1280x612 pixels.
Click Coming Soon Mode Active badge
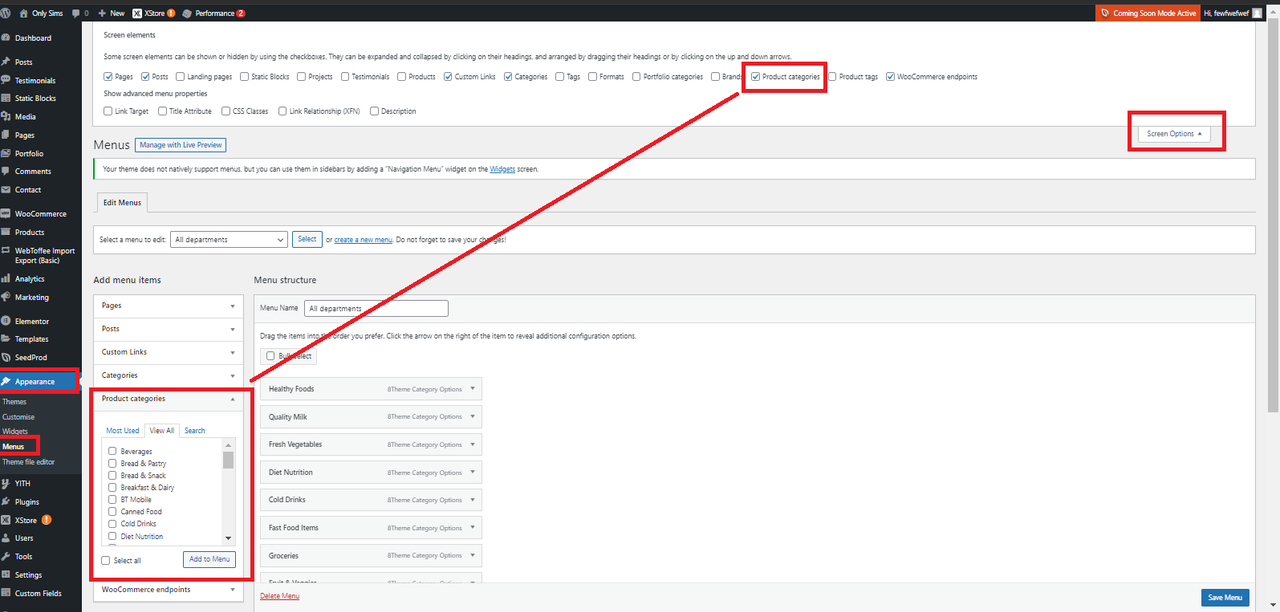(1146, 13)
